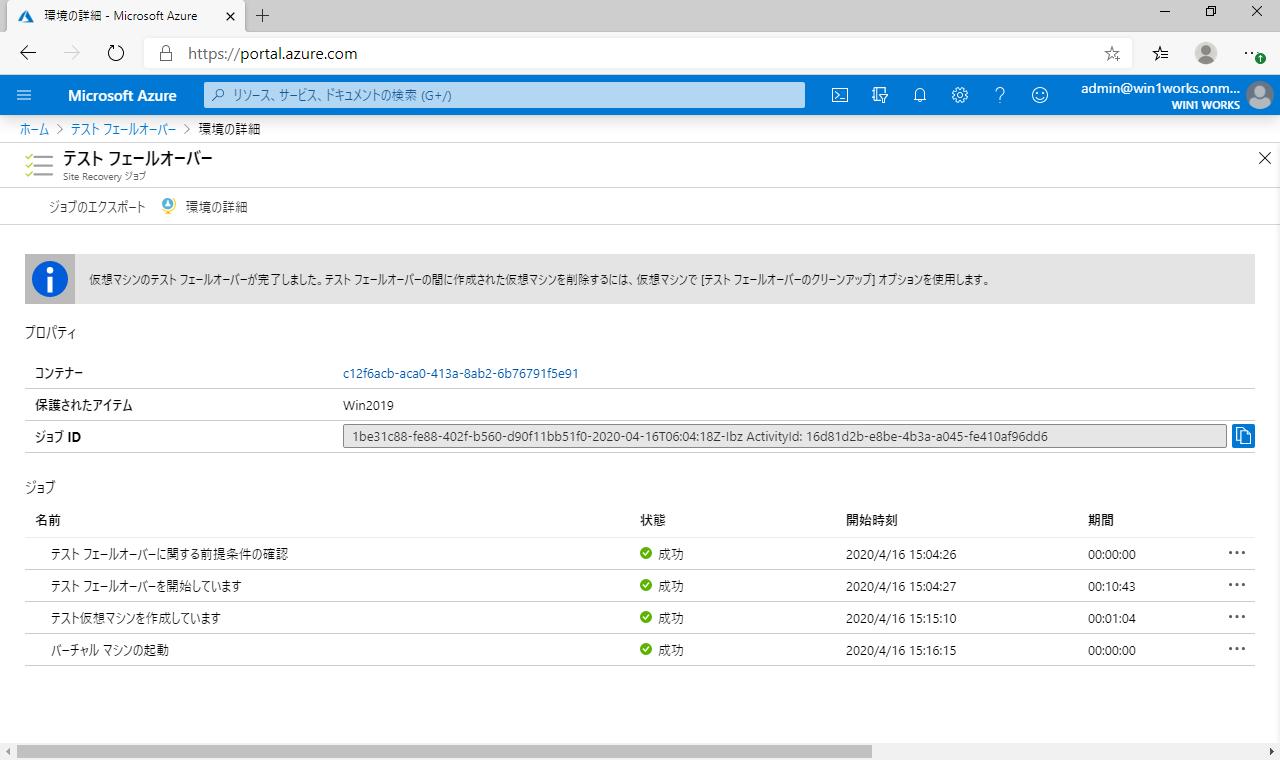Click the 00:01:04 duration value
Screen dimensions: 1280x760
pyautogui.click(x=1112, y=619)
